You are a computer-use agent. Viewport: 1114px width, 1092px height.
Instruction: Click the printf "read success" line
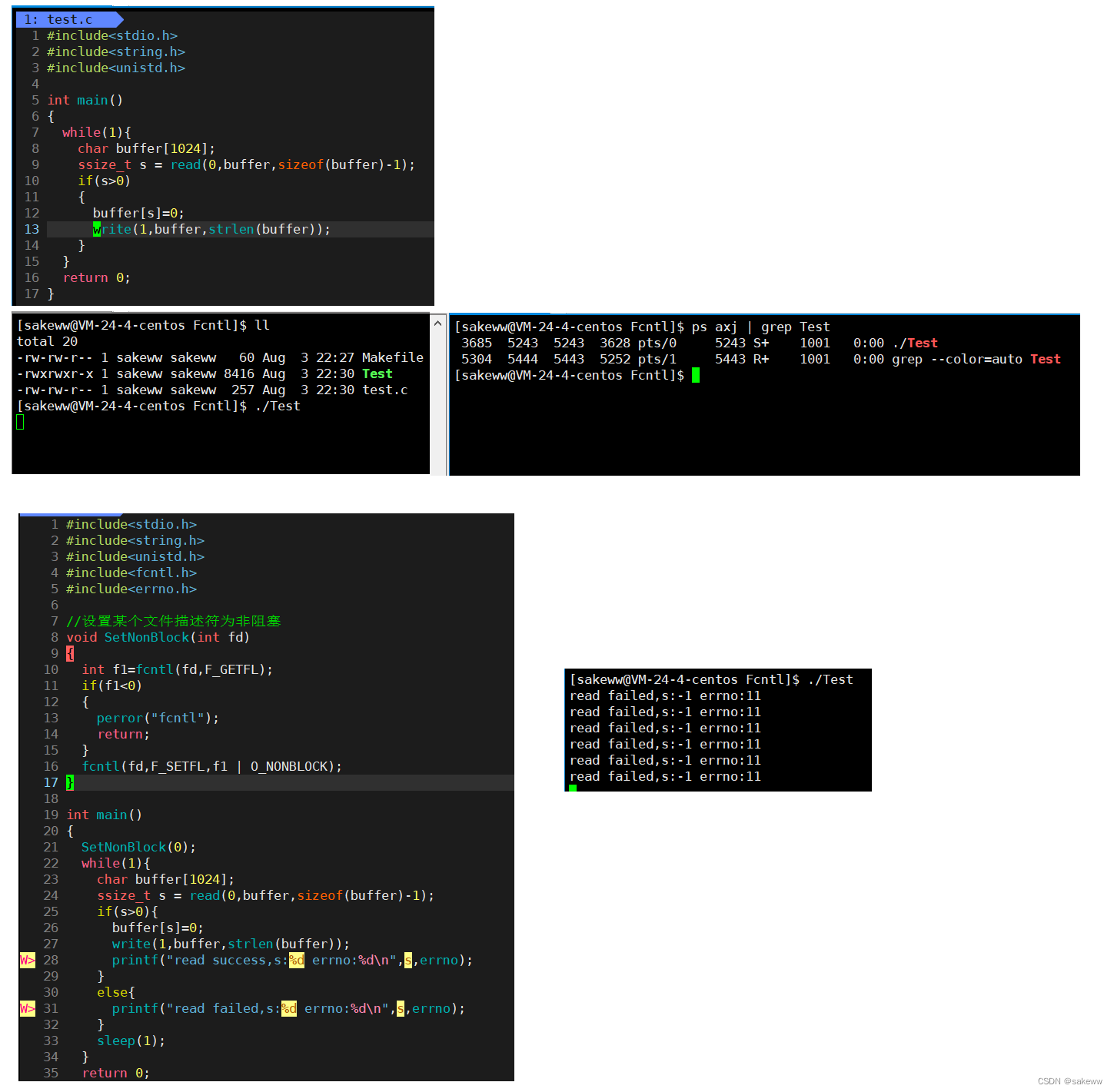(292, 960)
